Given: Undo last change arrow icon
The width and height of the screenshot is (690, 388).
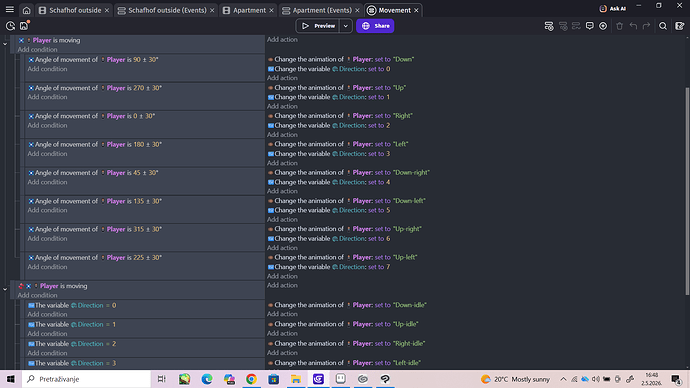Looking at the screenshot, I should point(633,26).
